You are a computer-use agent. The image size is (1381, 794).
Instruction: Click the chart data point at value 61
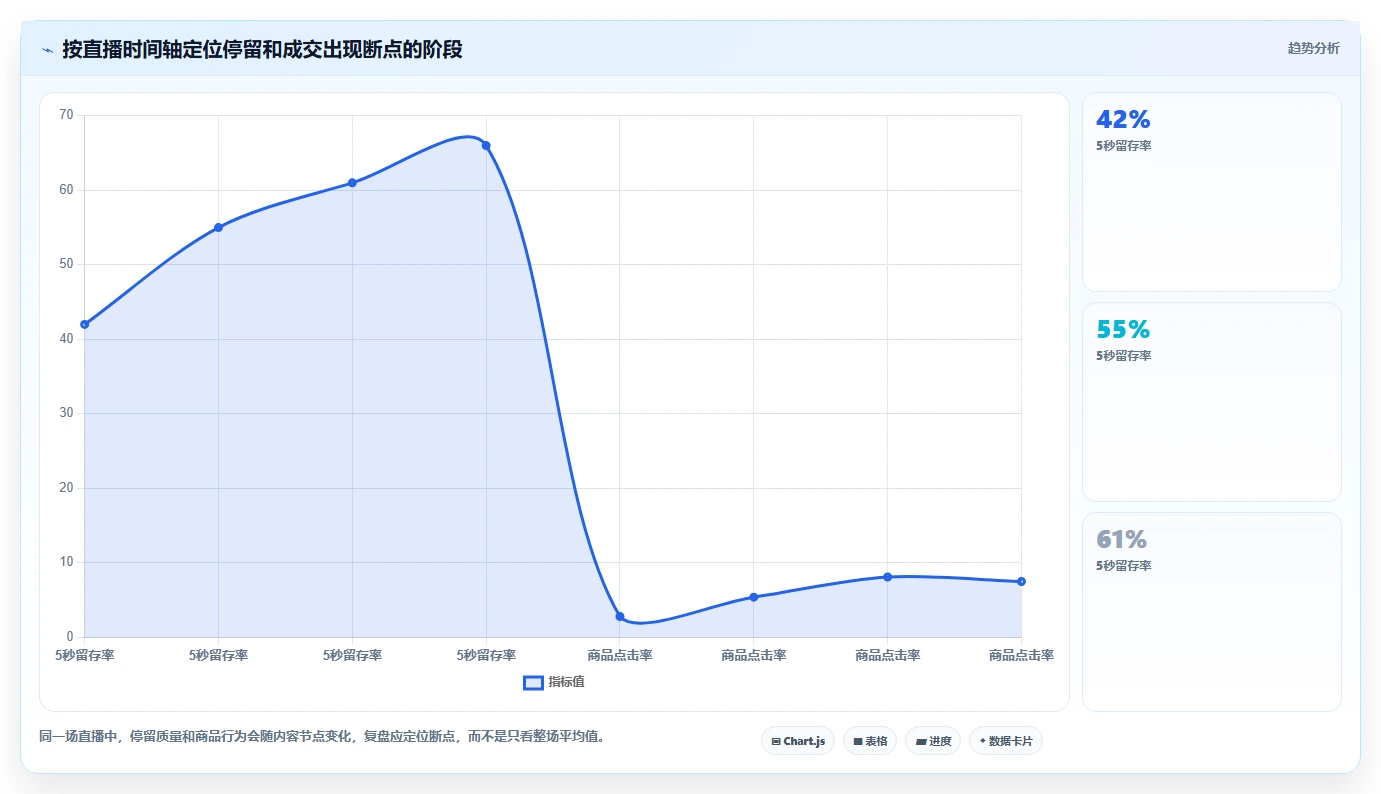point(352,183)
